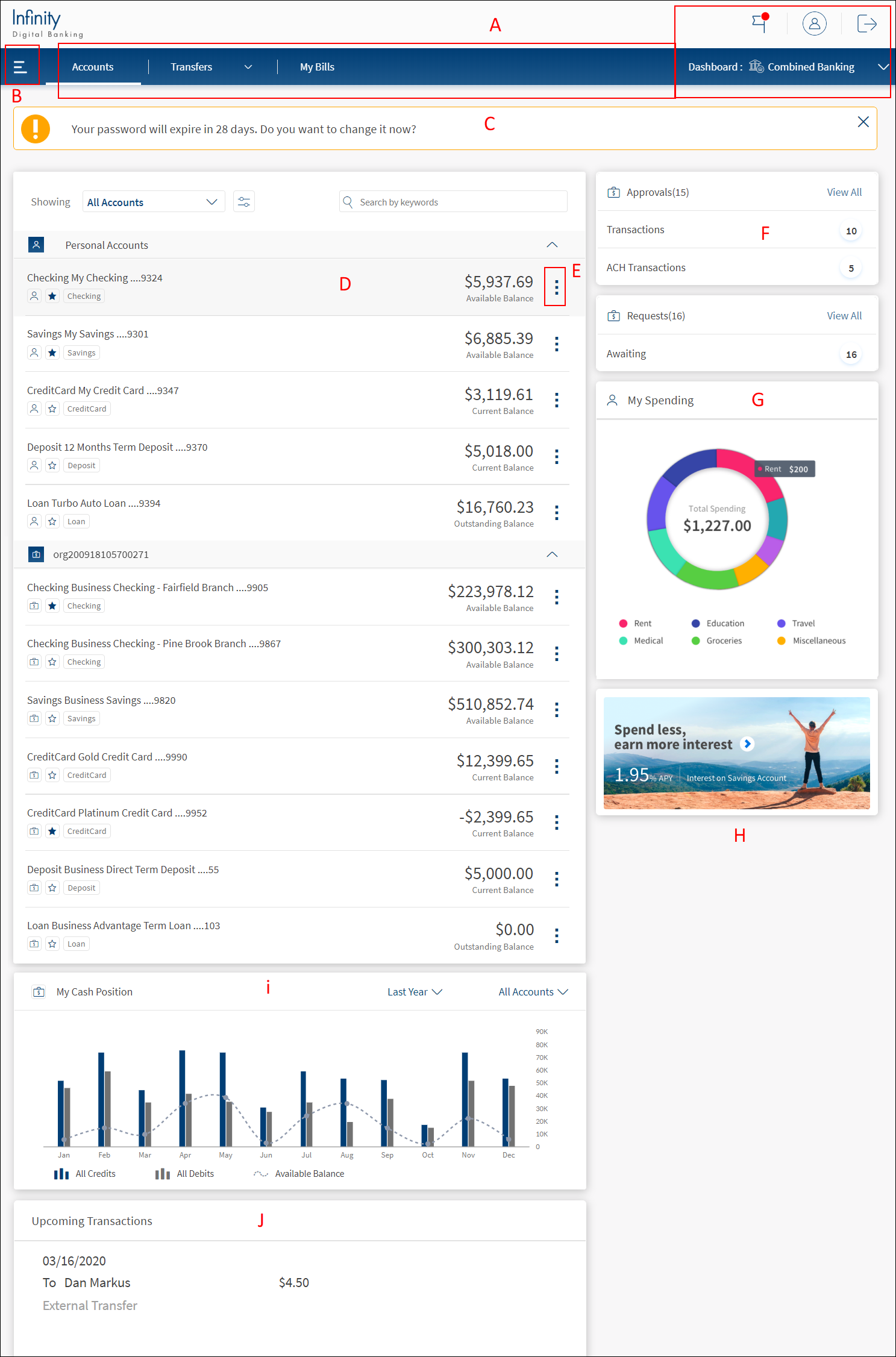Click the Rent legend color dot
This screenshot has width=896, height=1357.
tap(623, 623)
